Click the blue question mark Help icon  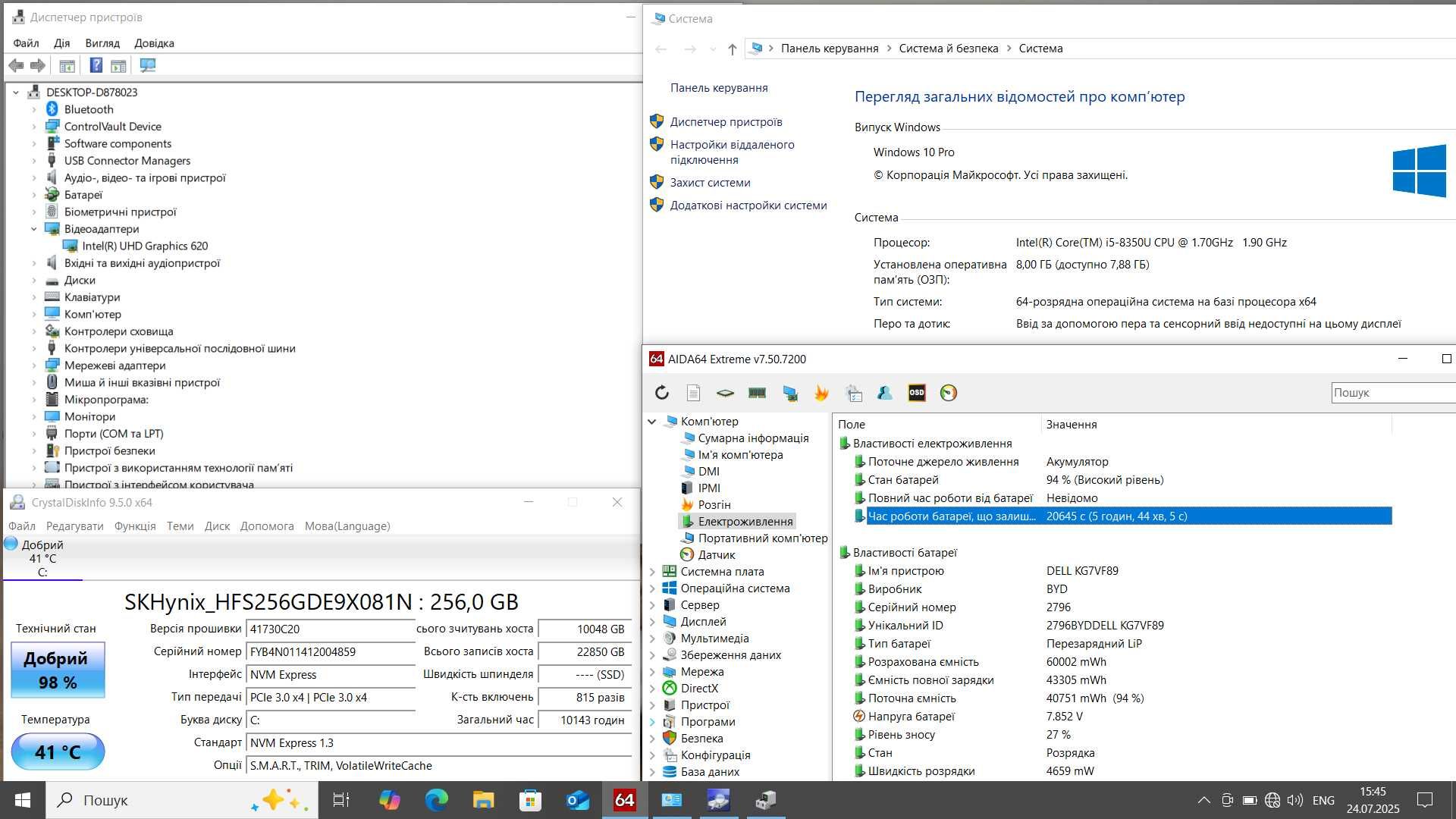tap(96, 66)
